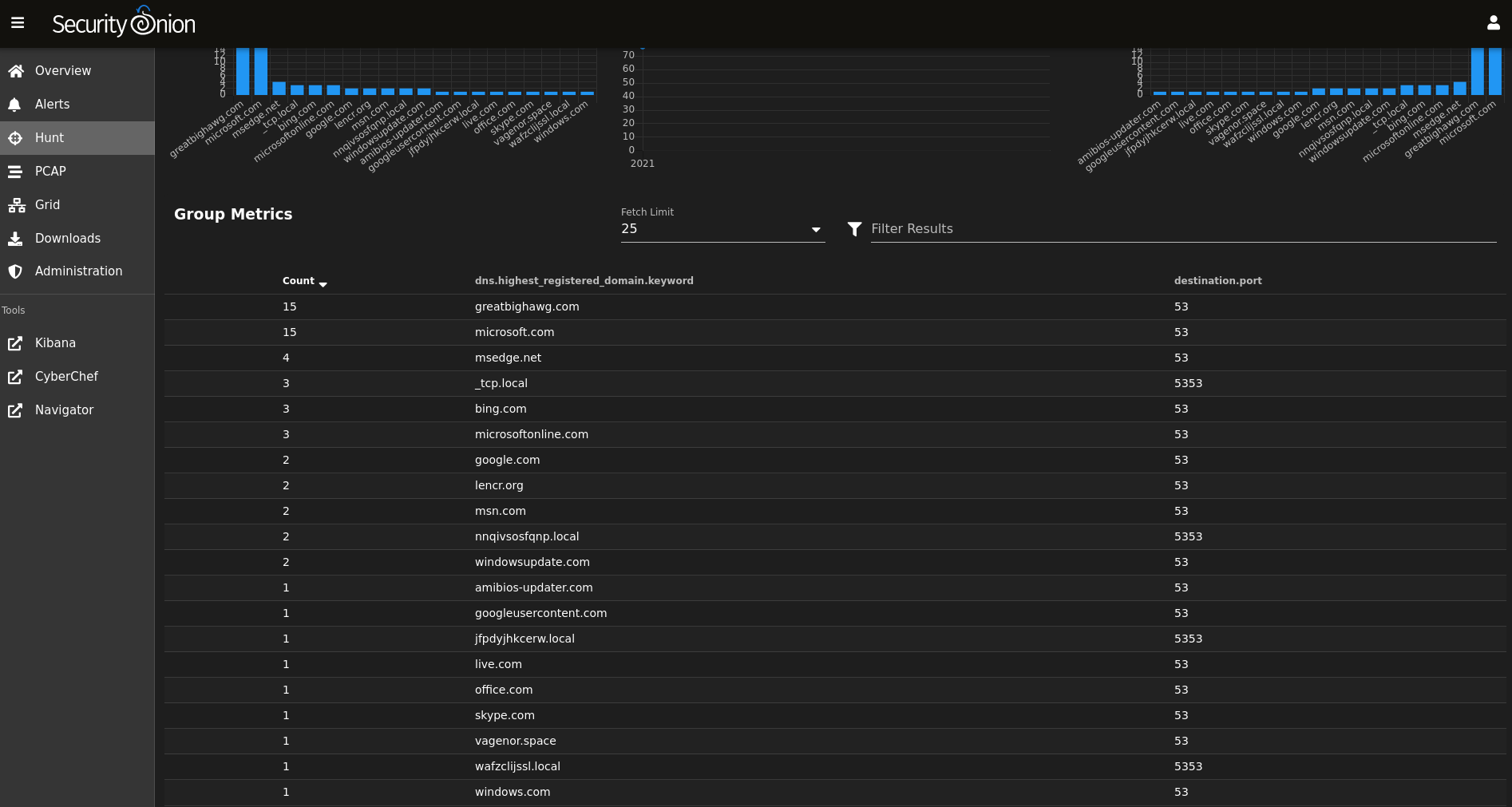Open the Downloads page
The image size is (1512, 807).
tap(77, 239)
